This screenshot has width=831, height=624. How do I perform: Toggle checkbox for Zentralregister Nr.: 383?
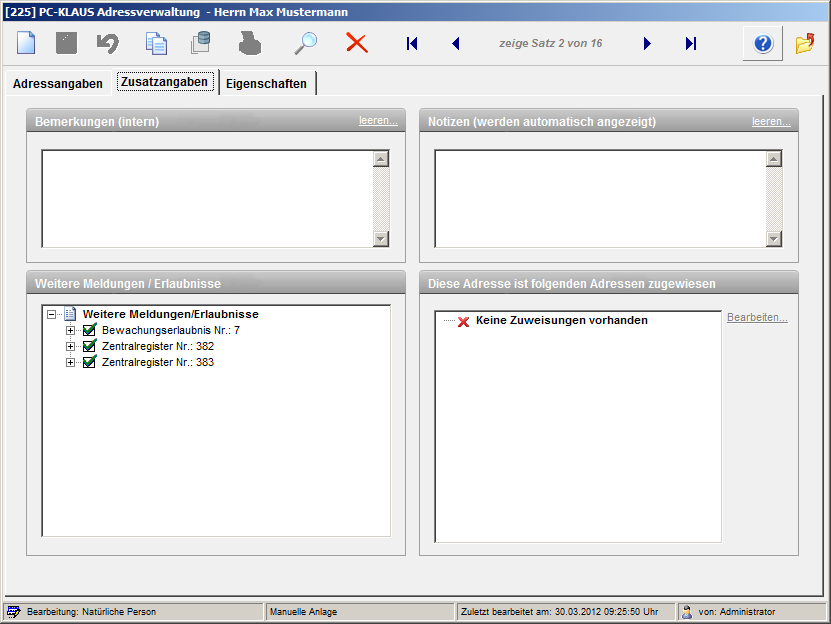point(89,362)
